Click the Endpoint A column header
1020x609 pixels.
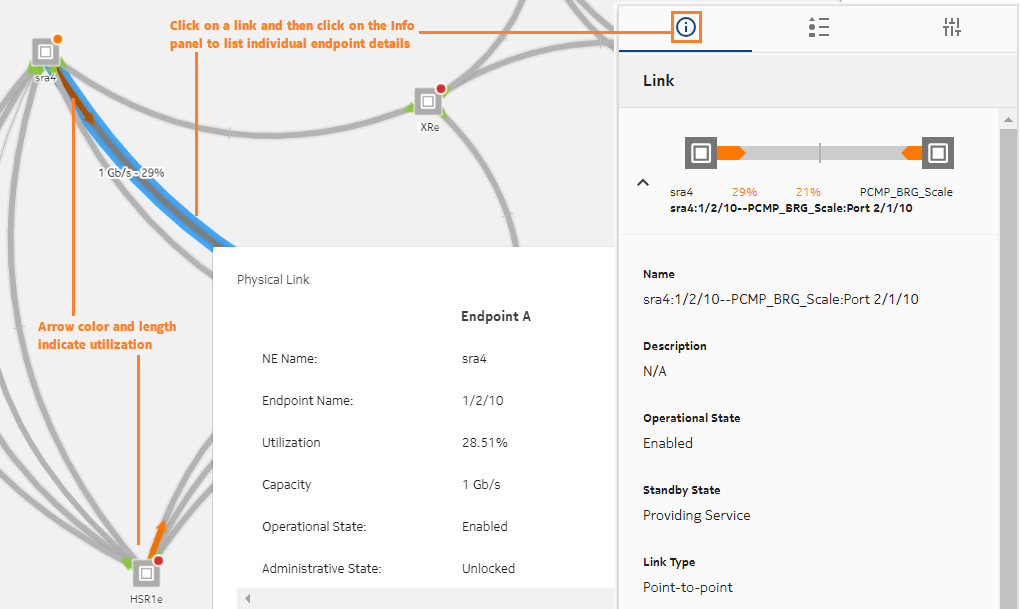click(495, 316)
